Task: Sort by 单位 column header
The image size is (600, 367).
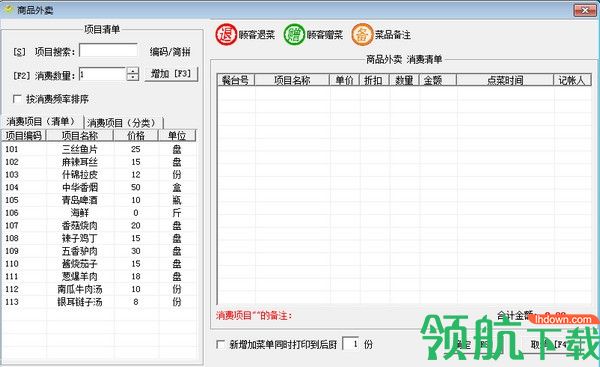Action: (x=177, y=135)
